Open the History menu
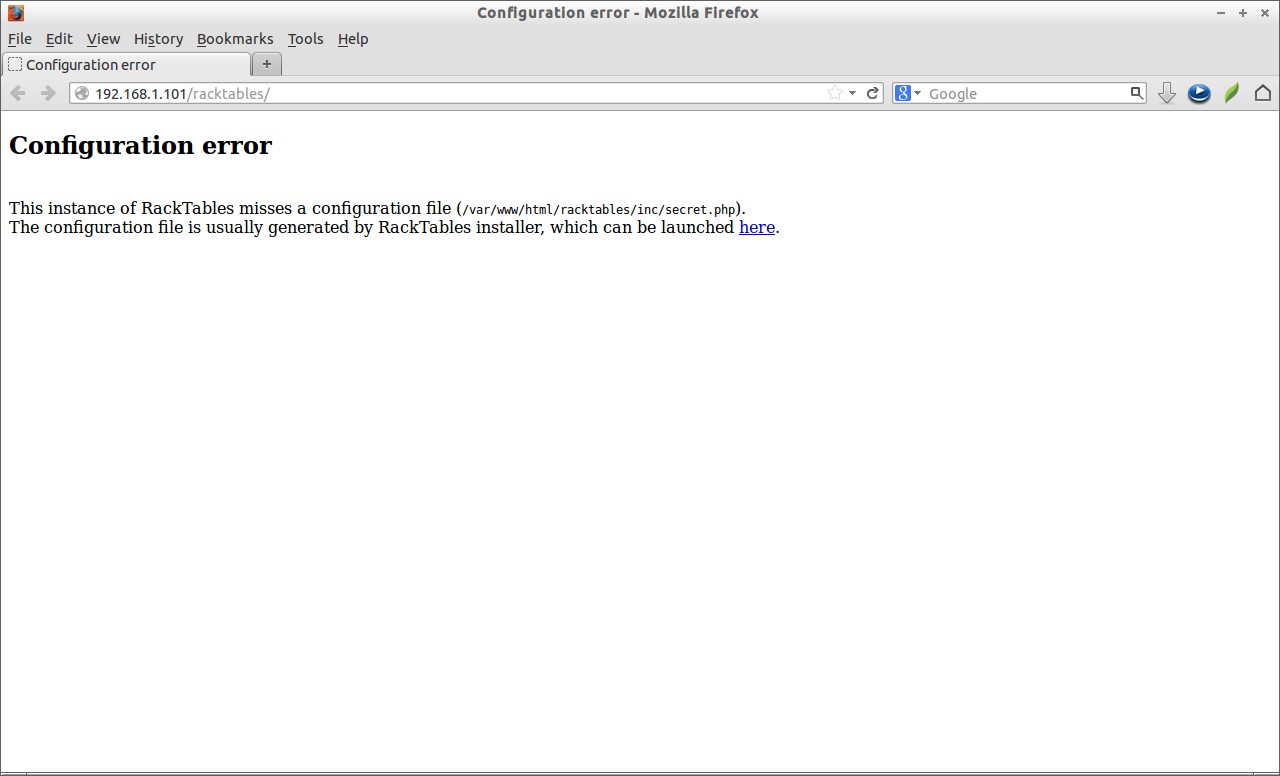The width and height of the screenshot is (1280, 776). tap(158, 39)
